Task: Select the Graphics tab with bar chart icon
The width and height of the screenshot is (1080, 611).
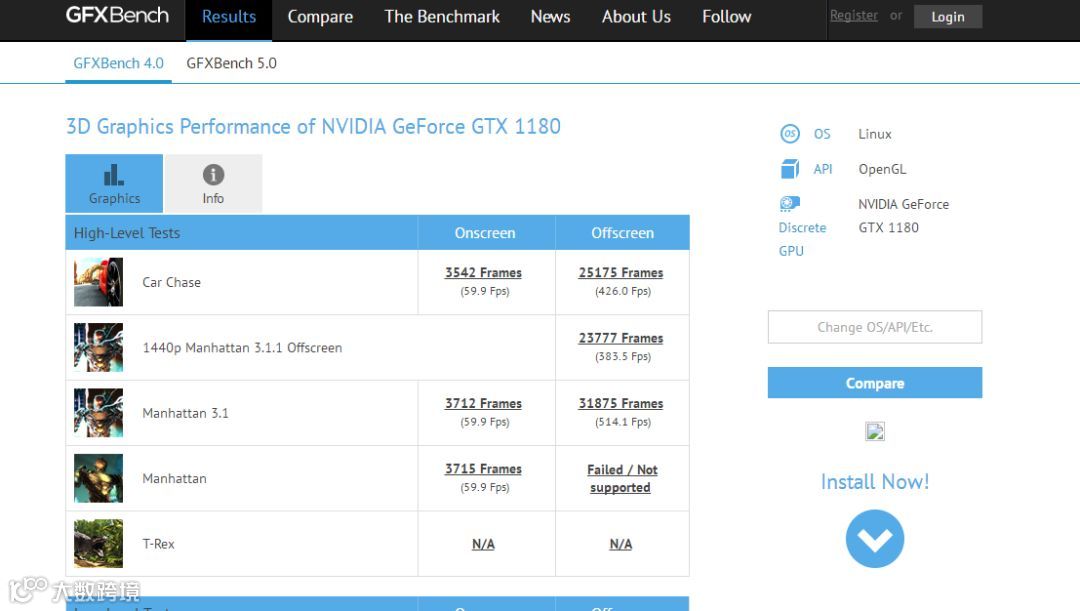Action: point(114,183)
